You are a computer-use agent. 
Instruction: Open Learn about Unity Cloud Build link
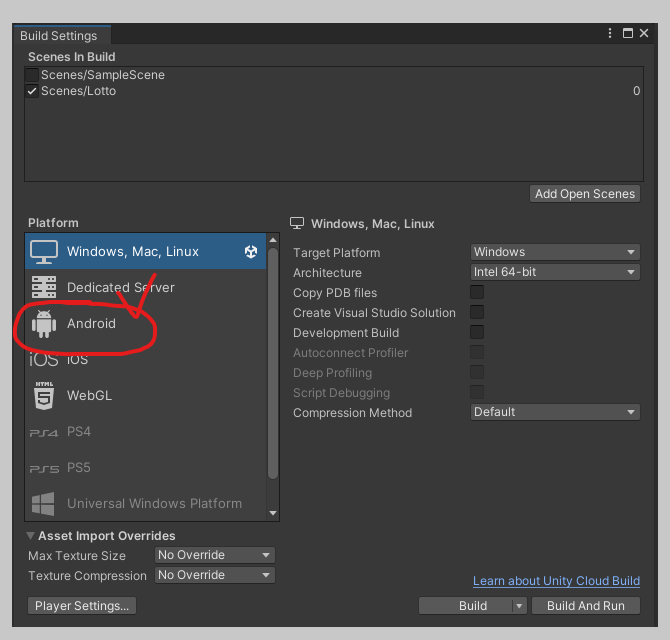[x=556, y=581]
